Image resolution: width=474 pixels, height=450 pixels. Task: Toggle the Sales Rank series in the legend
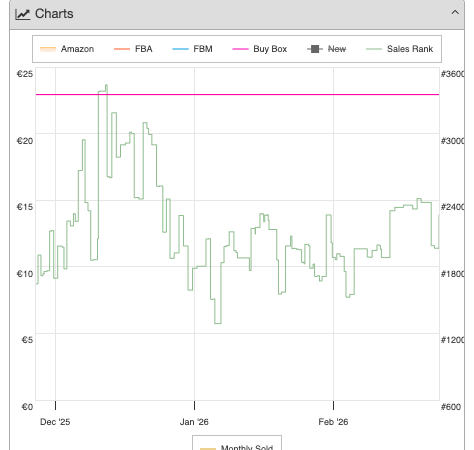[x=400, y=49]
